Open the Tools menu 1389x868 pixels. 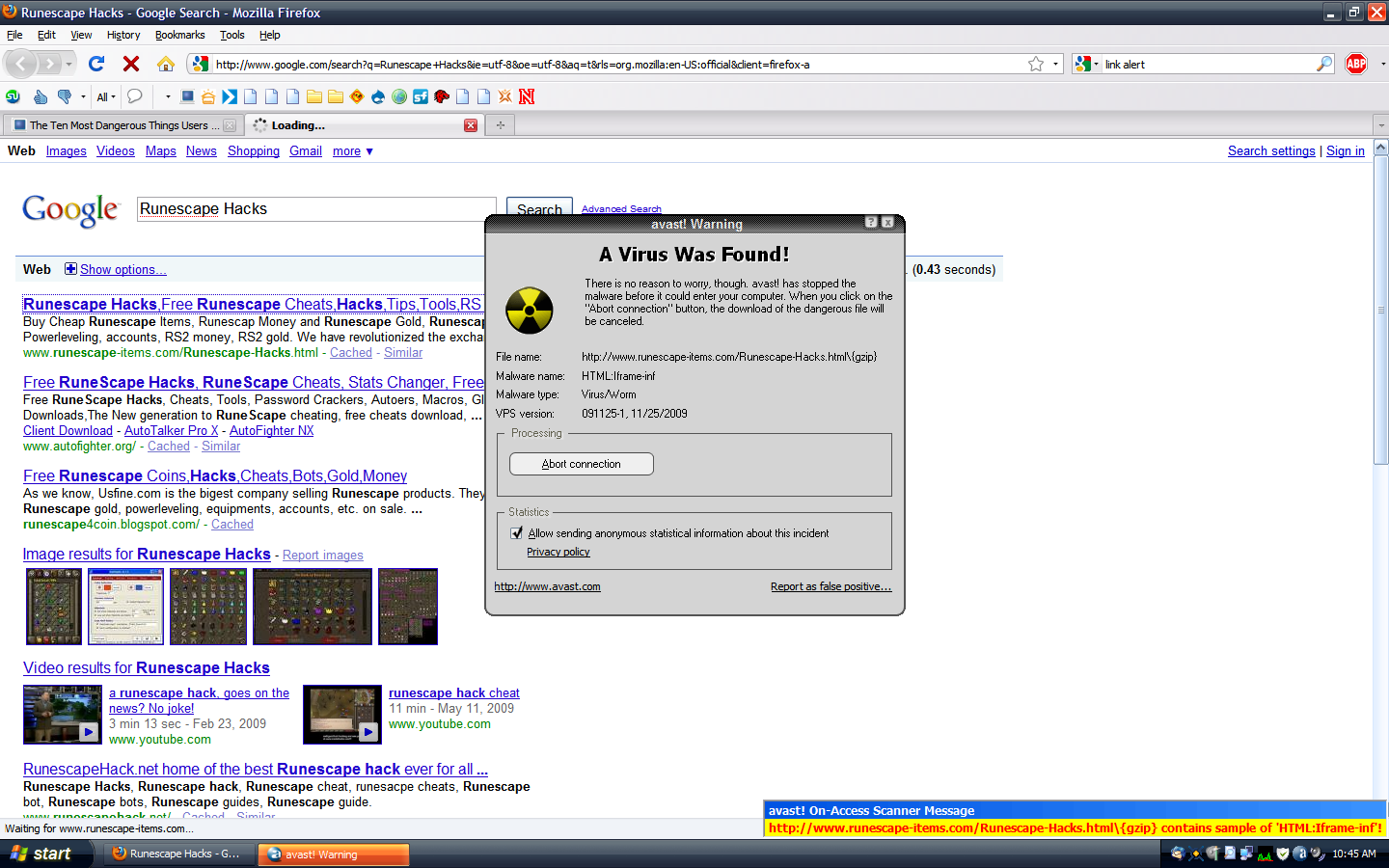[x=232, y=35]
